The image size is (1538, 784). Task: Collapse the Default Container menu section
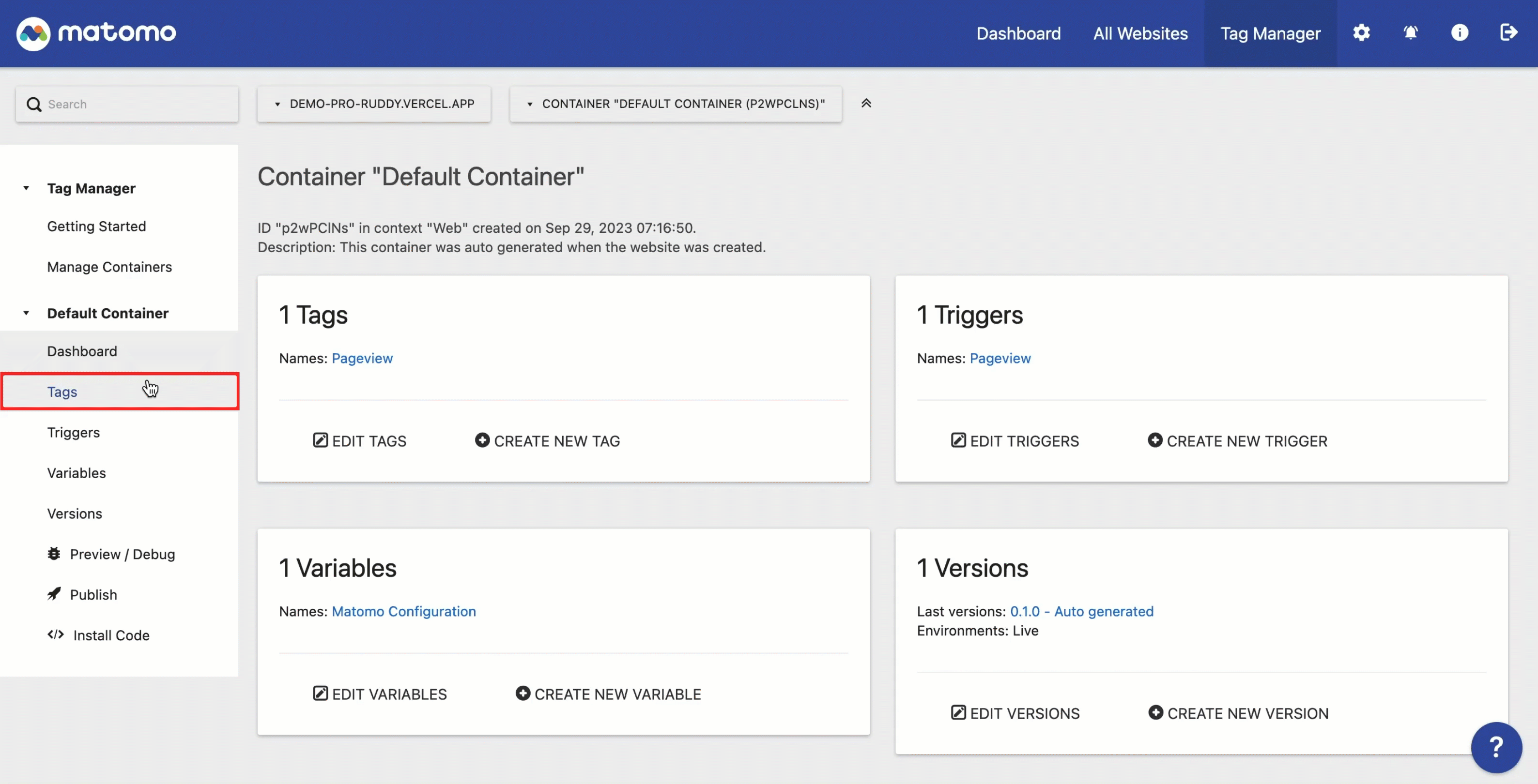point(26,313)
